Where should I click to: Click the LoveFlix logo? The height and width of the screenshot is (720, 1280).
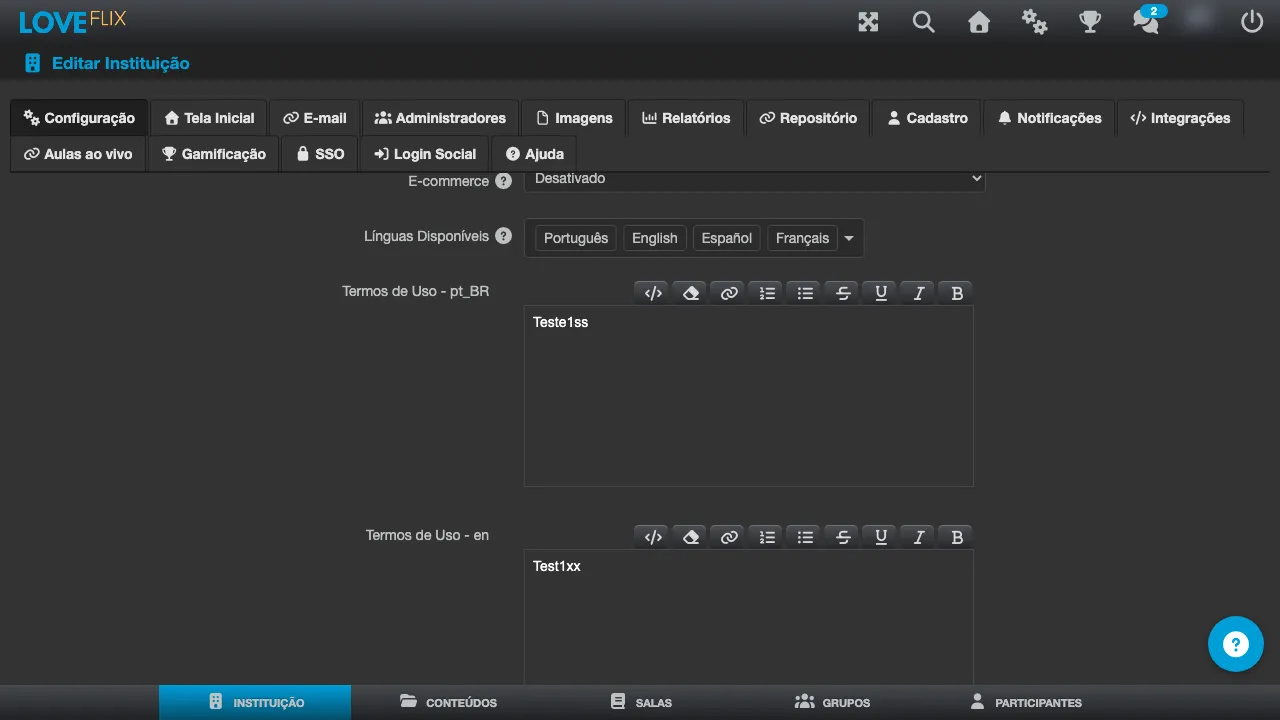click(x=73, y=20)
